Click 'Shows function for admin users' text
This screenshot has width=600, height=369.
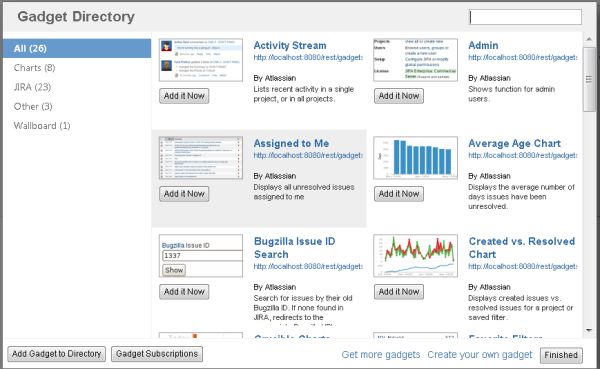point(512,94)
